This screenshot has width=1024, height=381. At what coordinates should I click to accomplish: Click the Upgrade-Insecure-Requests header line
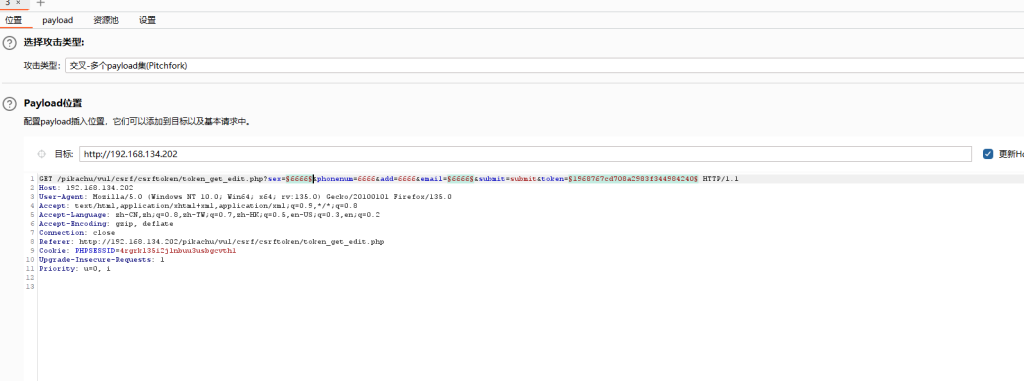[102, 259]
